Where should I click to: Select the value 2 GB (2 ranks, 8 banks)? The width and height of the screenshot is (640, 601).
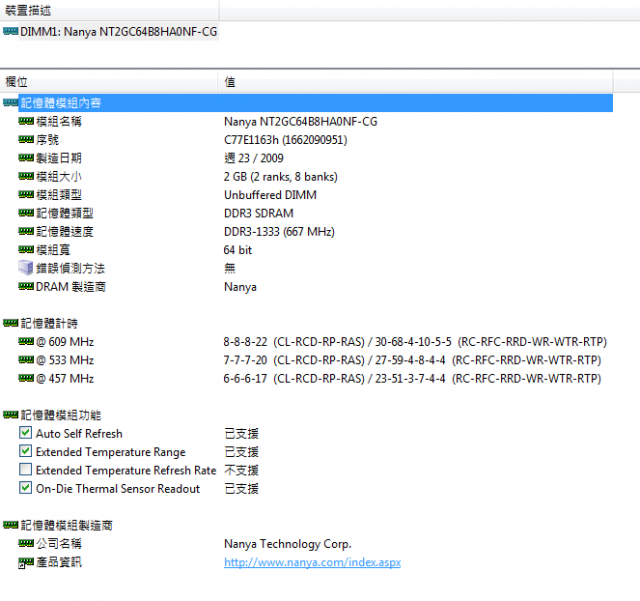pos(280,176)
